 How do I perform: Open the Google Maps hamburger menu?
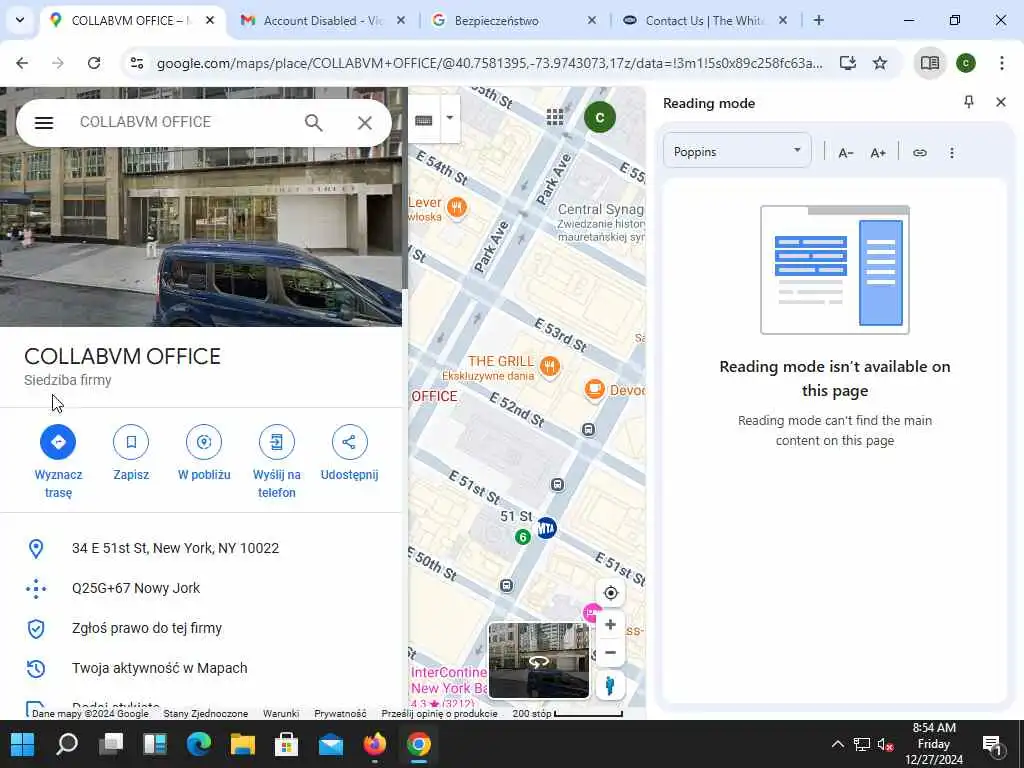tap(44, 123)
